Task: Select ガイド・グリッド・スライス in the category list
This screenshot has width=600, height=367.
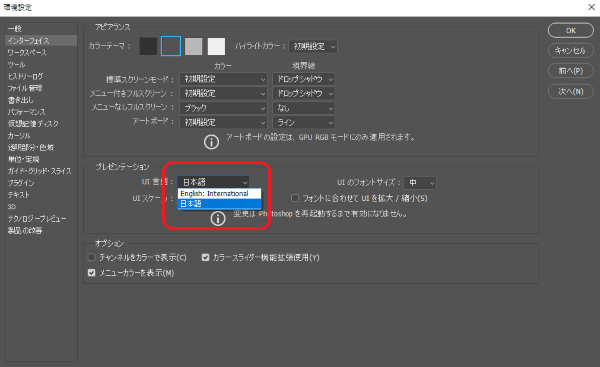Action: coord(41,171)
